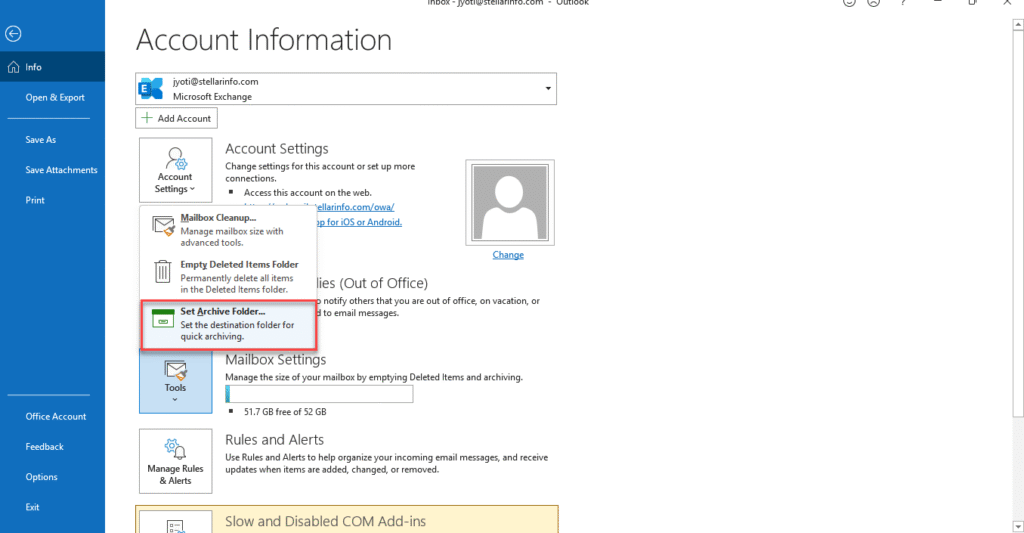
Task: Click the vertical scrollbar on the right
Action: pyautogui.click(x=1017, y=250)
